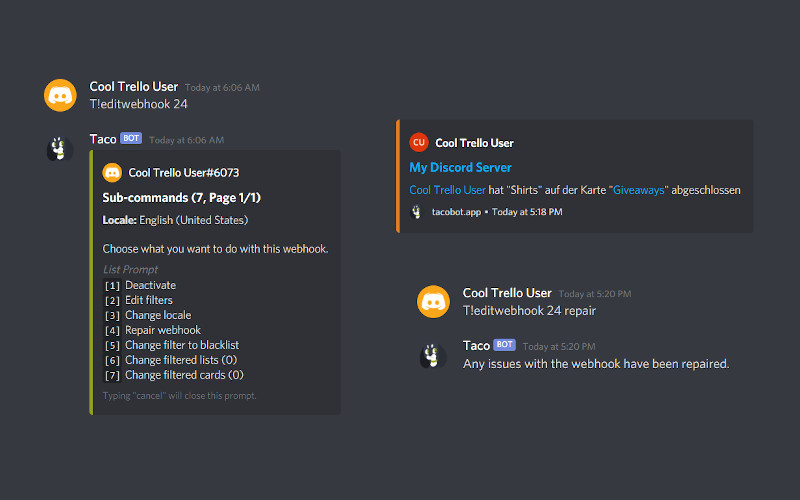This screenshot has height=500, width=800.
Task: Pick the Edit filters list option
Action: pos(149,300)
